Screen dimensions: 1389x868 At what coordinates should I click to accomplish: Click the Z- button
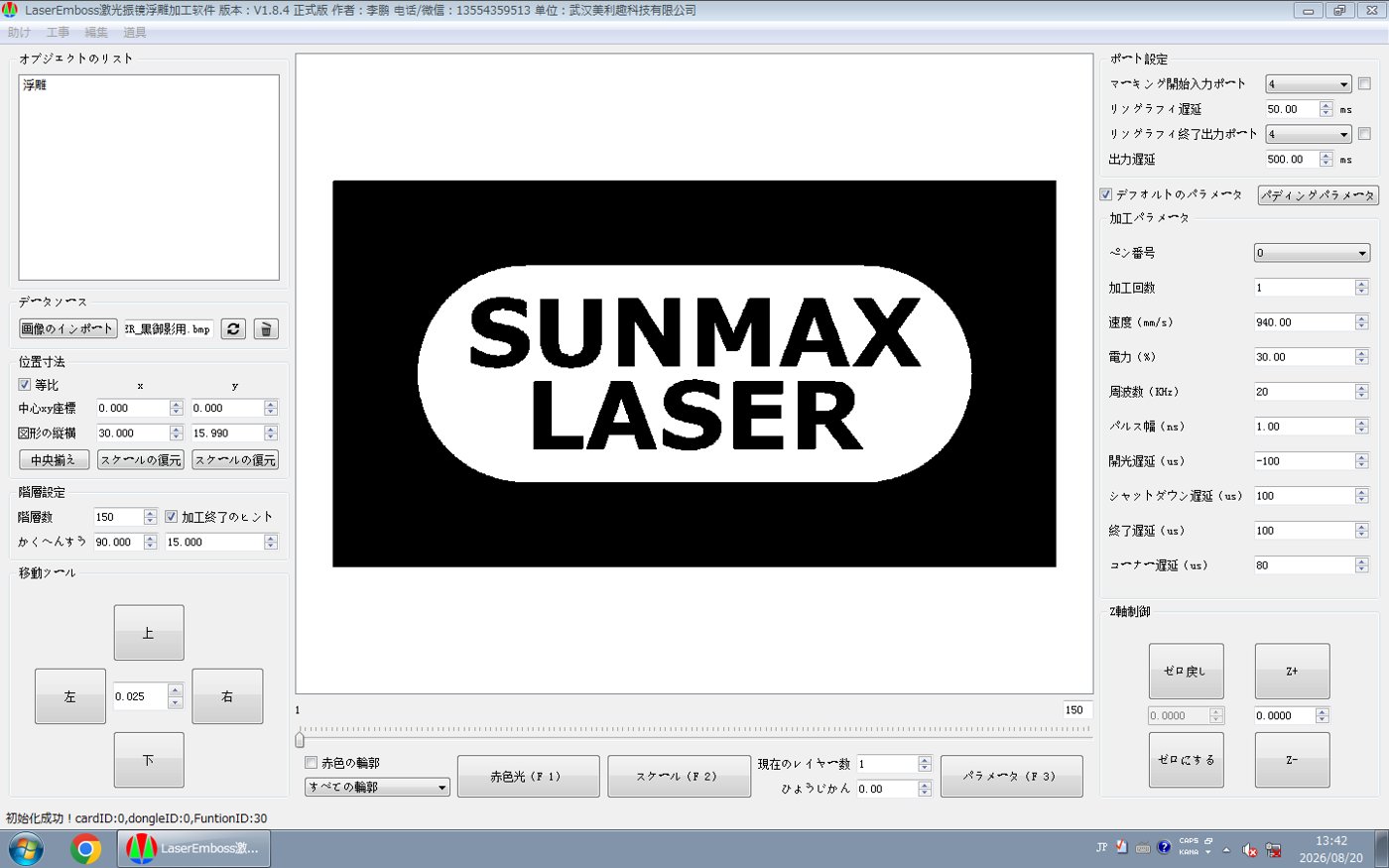1292,760
